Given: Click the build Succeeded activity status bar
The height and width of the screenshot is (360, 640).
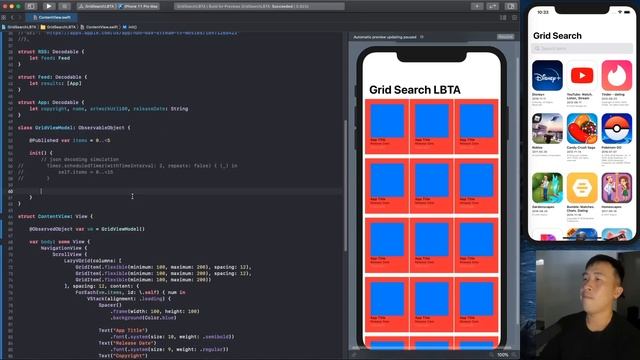Looking at the screenshot, I should click(259, 7).
